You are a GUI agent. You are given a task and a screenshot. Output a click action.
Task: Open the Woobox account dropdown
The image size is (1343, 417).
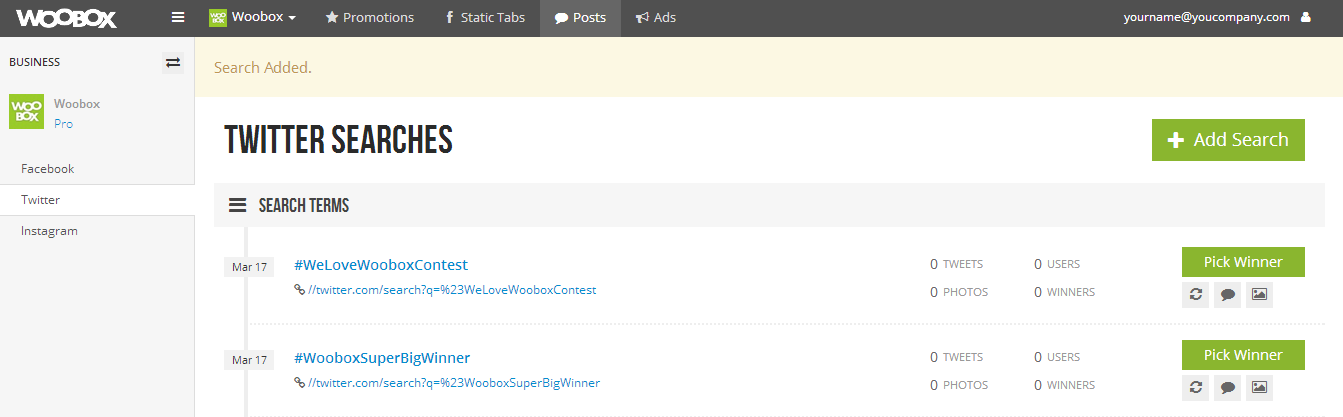(252, 18)
